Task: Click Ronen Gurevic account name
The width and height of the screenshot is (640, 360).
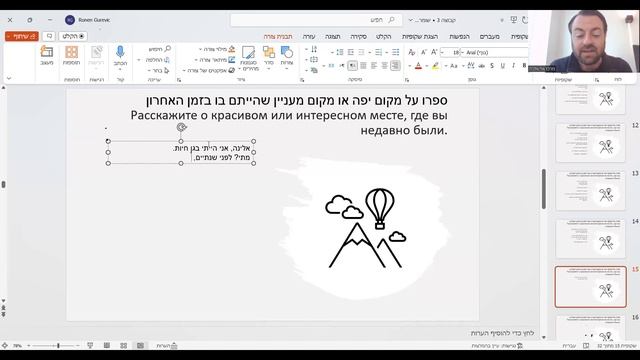Action: pyautogui.click(x=94, y=20)
